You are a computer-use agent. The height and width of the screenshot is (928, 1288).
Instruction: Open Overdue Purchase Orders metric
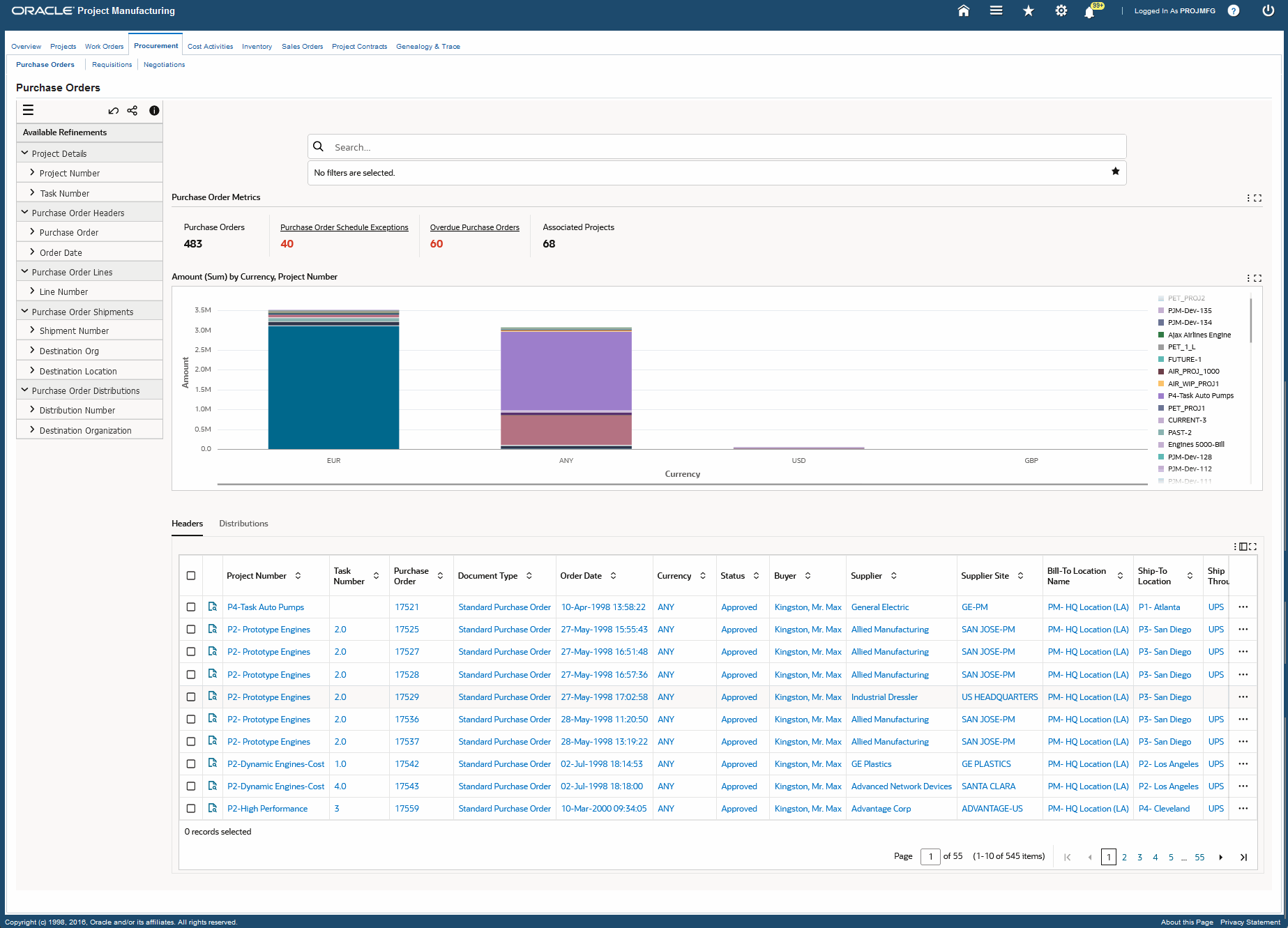474,227
